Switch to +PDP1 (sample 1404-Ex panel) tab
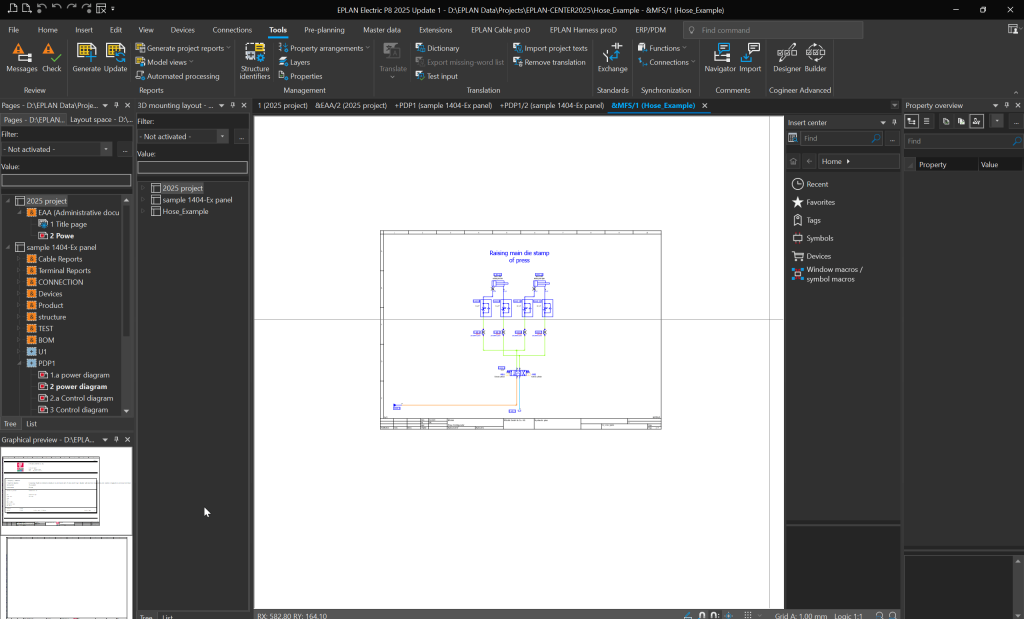 tap(443, 105)
